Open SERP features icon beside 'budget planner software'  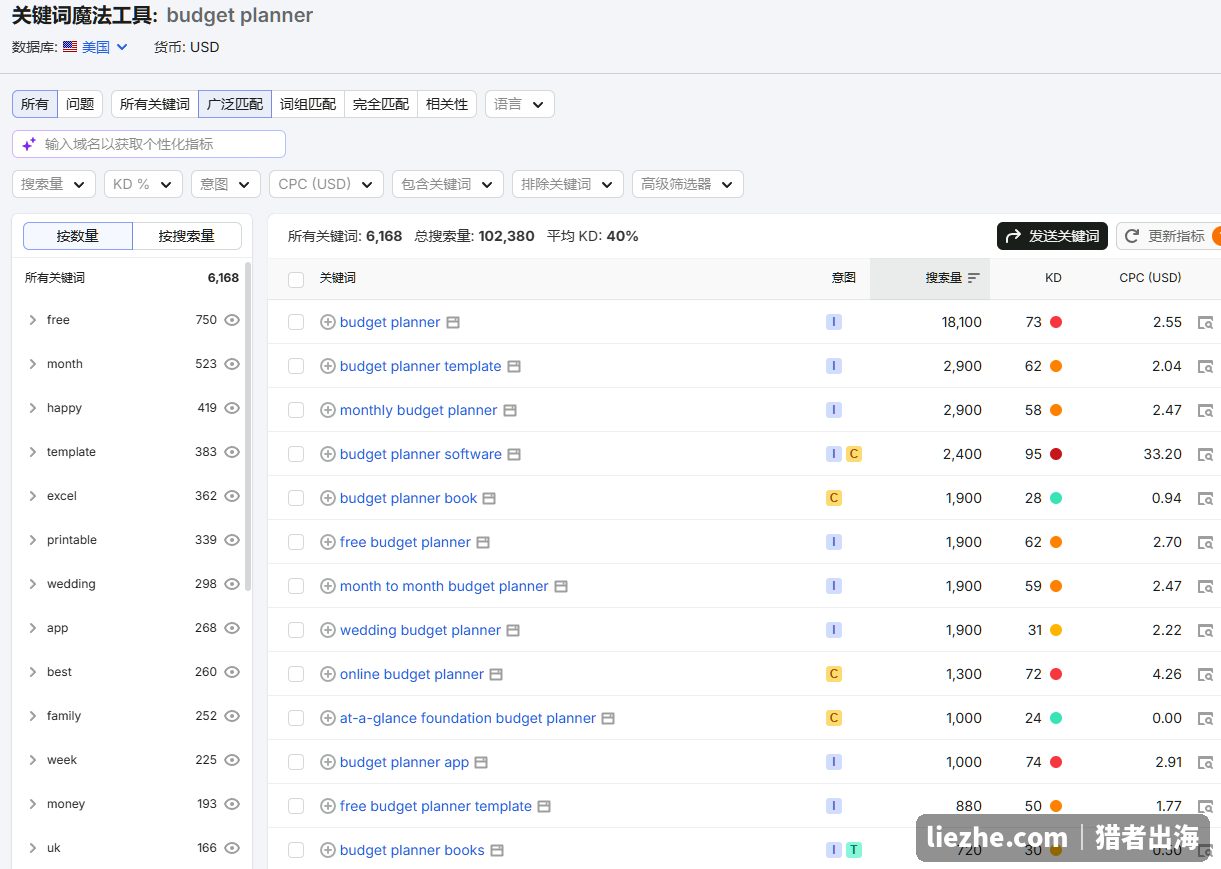[514, 454]
